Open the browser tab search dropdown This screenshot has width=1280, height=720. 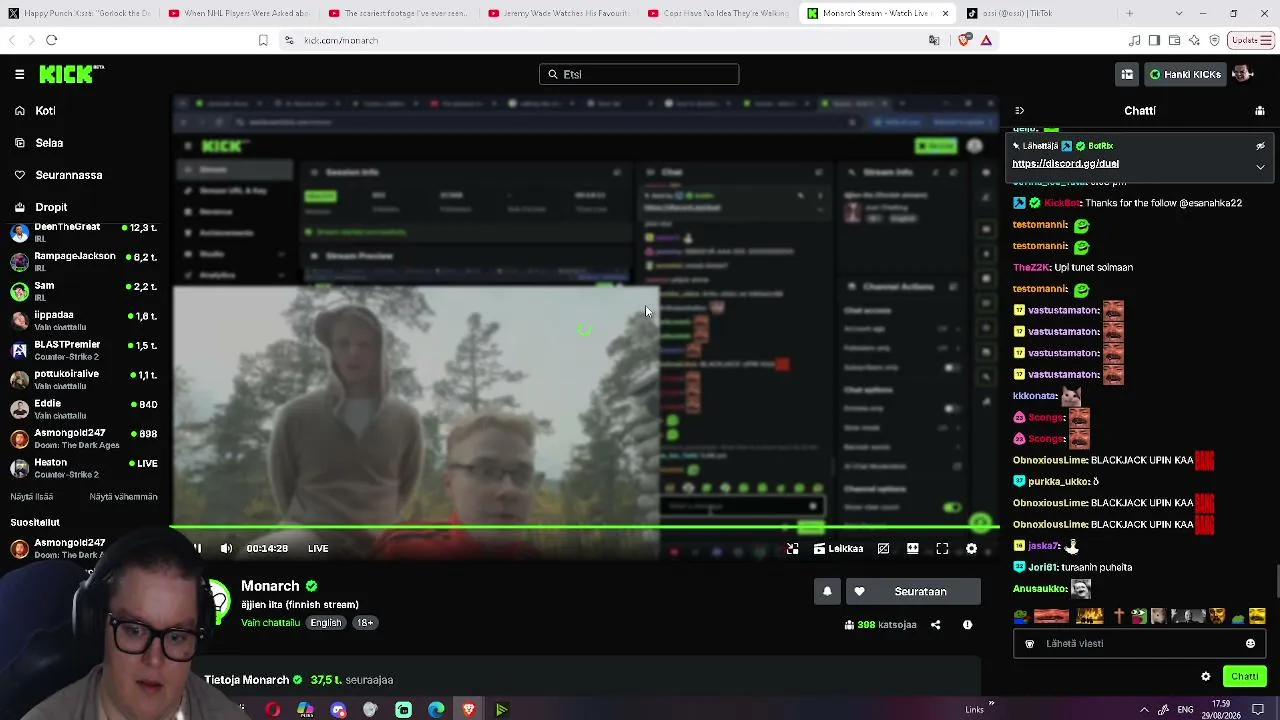click(1179, 13)
